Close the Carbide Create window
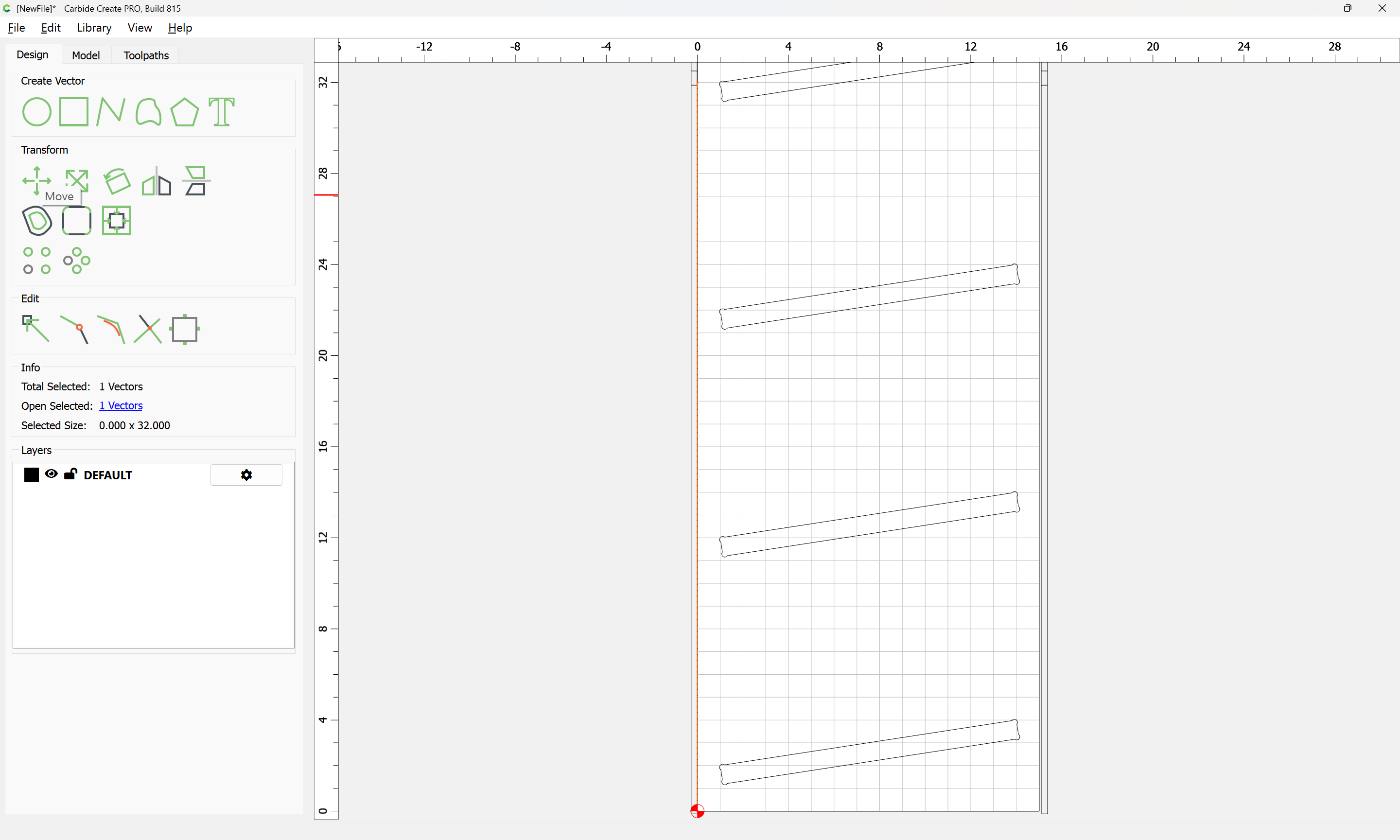The image size is (1400, 840). tap(1382, 8)
